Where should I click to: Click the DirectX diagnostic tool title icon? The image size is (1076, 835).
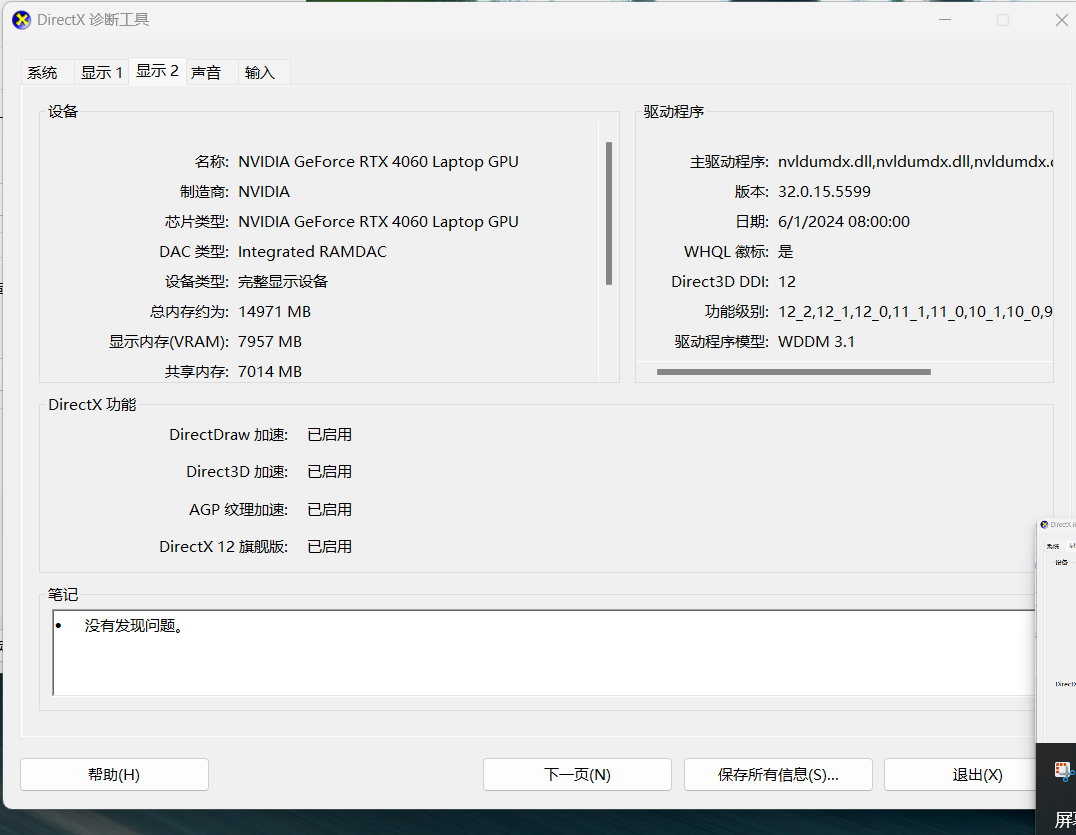pos(21,20)
